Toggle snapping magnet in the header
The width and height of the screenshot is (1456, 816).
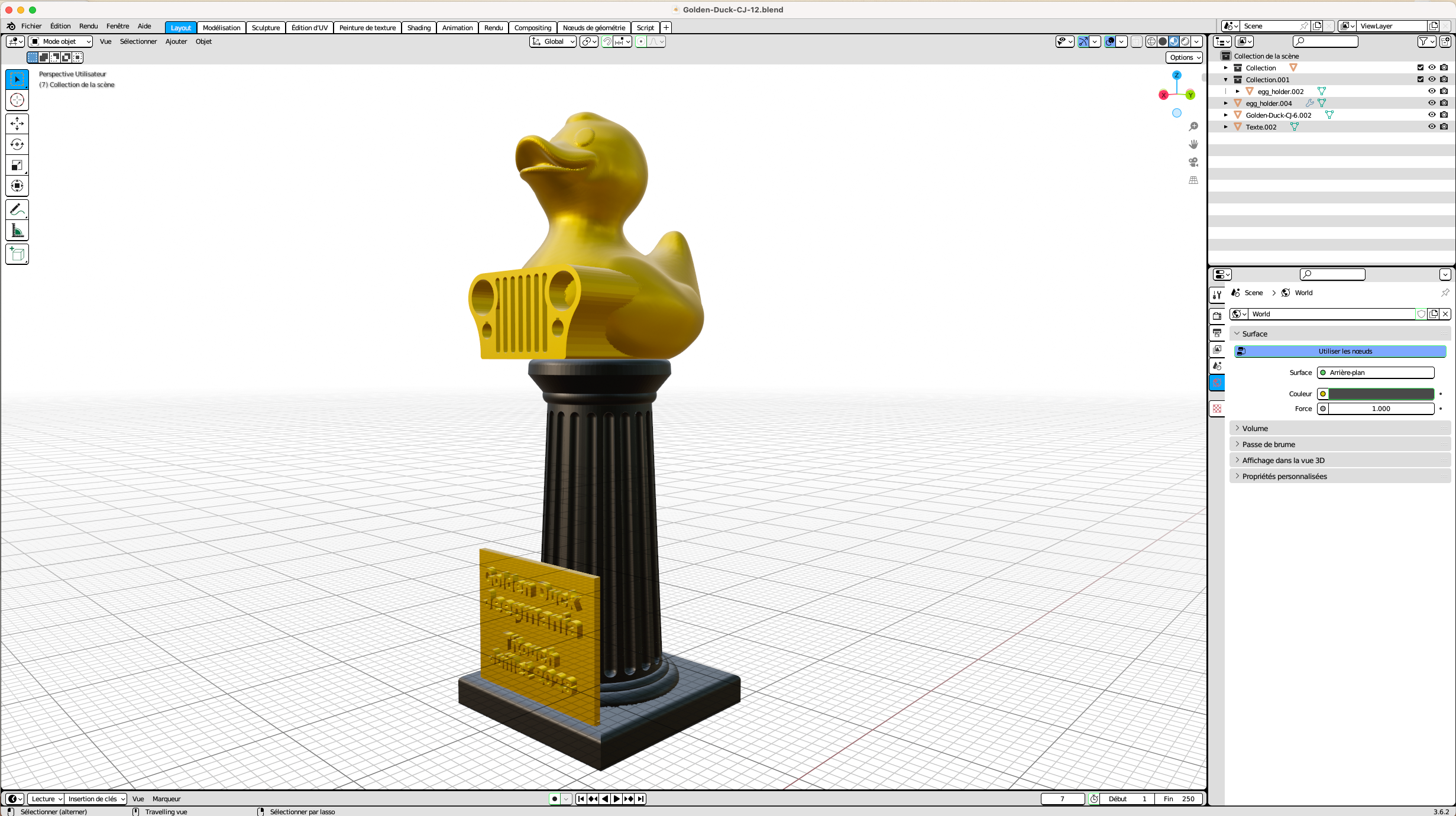pos(607,41)
